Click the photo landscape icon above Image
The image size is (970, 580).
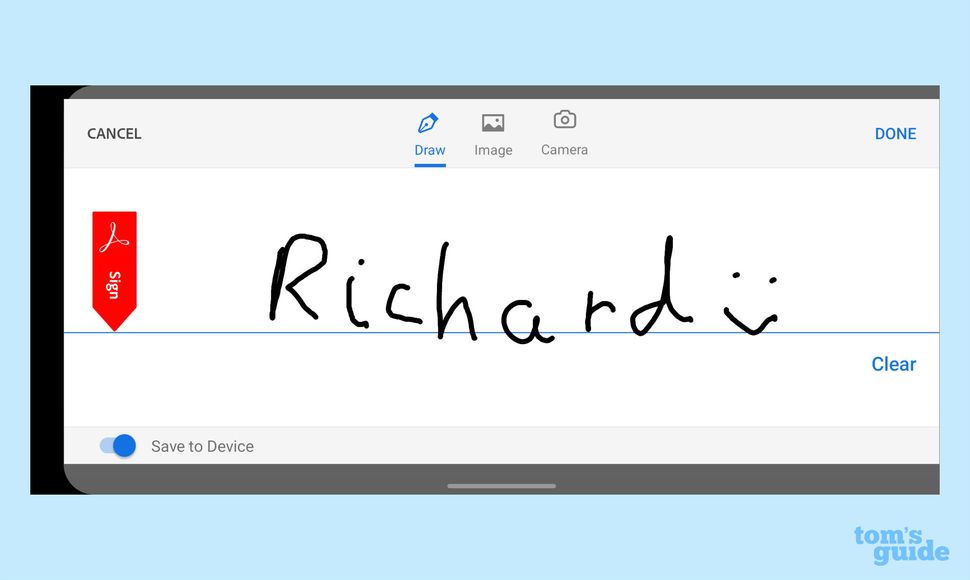click(493, 121)
